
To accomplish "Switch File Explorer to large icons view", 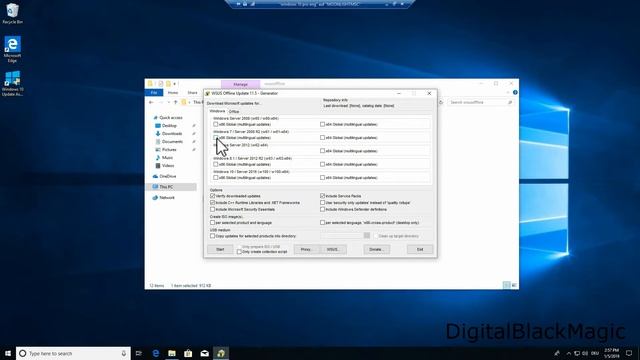I will click(514, 285).
